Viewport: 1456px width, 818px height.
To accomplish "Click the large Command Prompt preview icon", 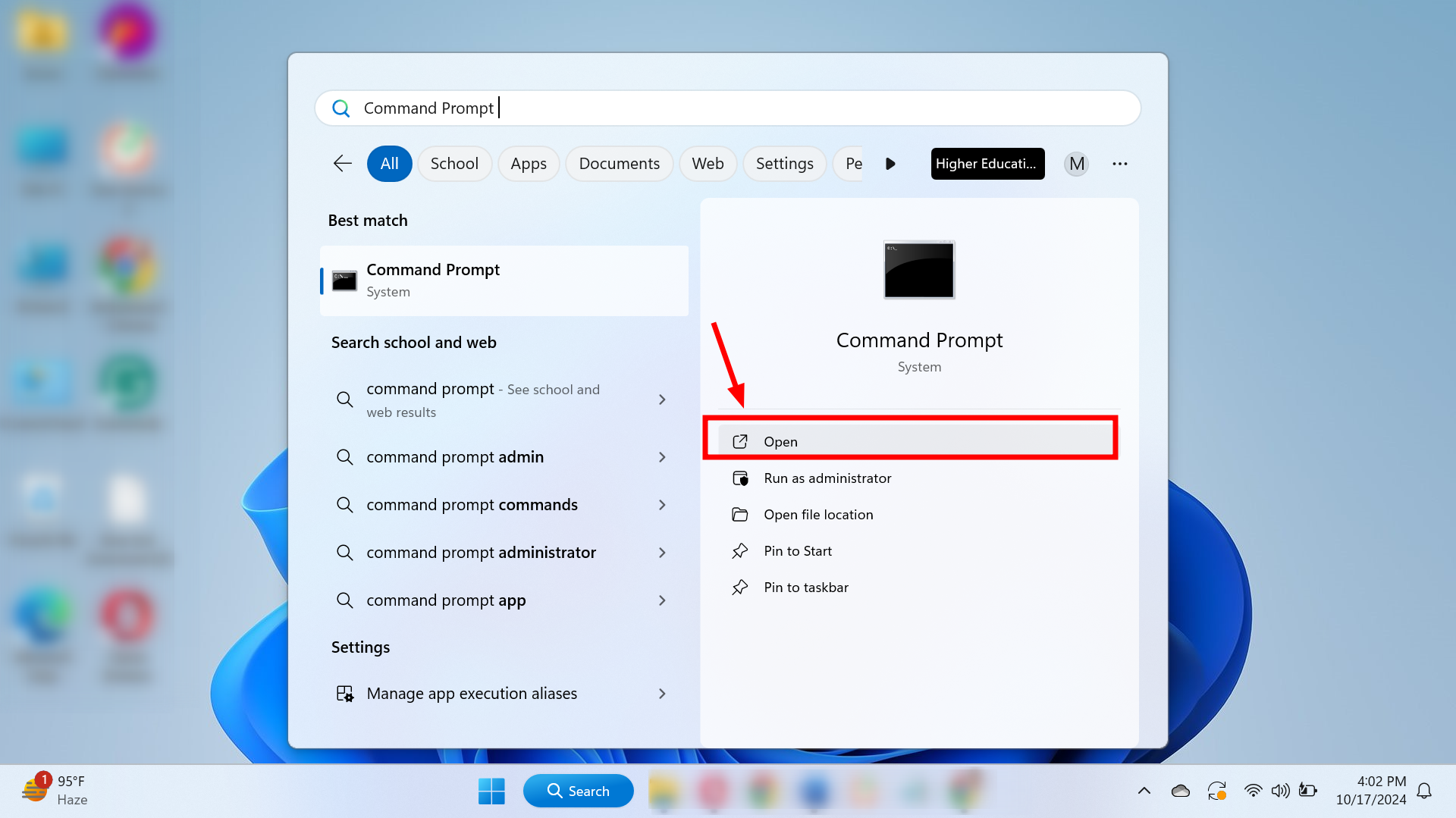I will tap(919, 270).
